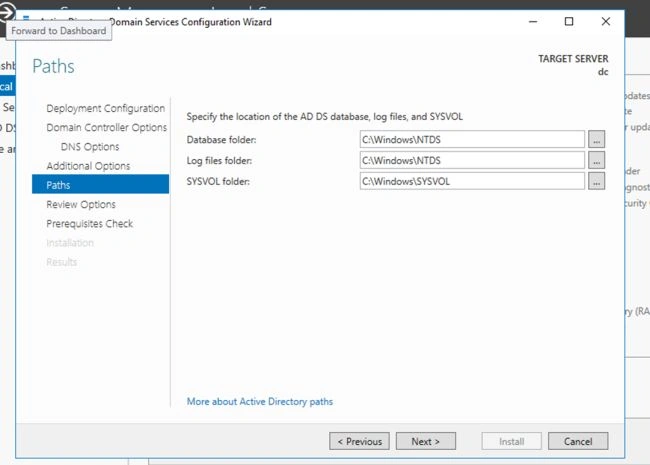Close the wizard window
Viewport: 650px width, 465px height.
(606, 22)
